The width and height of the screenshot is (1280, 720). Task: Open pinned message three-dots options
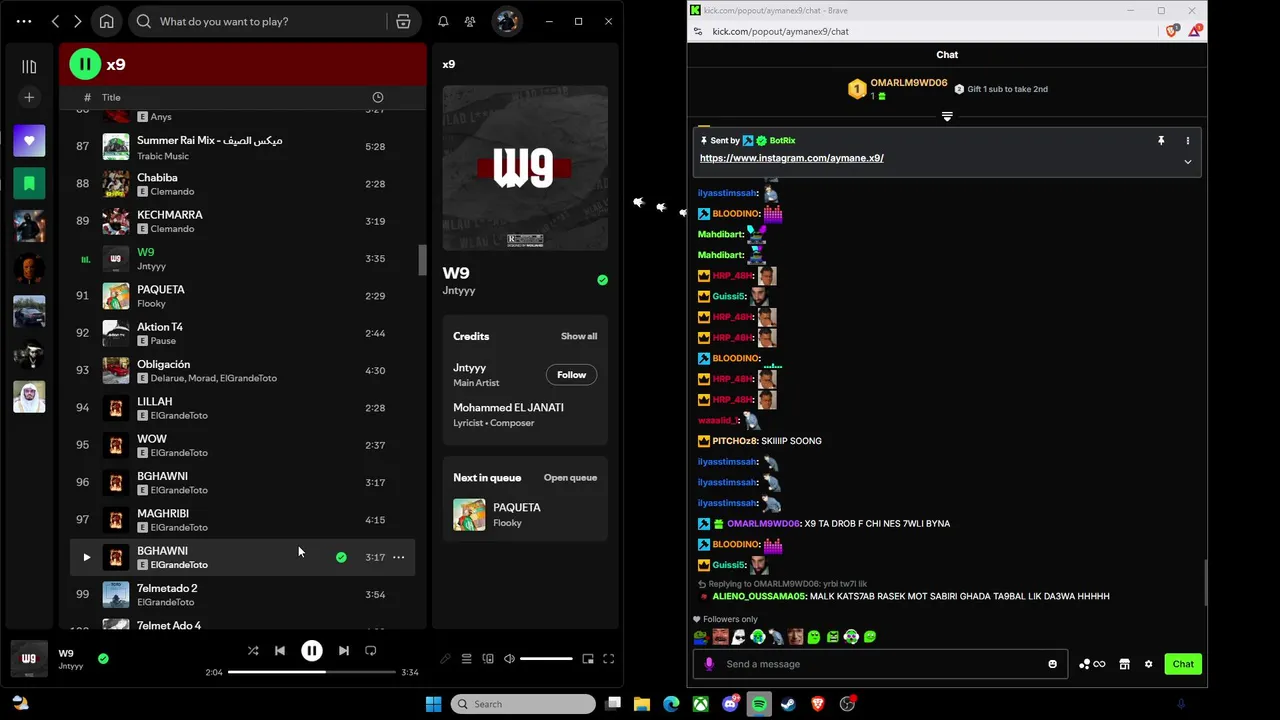[1188, 141]
